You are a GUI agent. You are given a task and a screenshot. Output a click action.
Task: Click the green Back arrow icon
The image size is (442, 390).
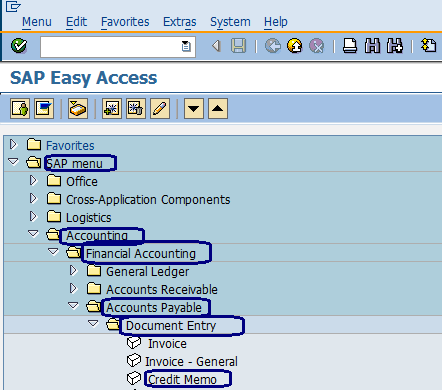tap(273, 46)
